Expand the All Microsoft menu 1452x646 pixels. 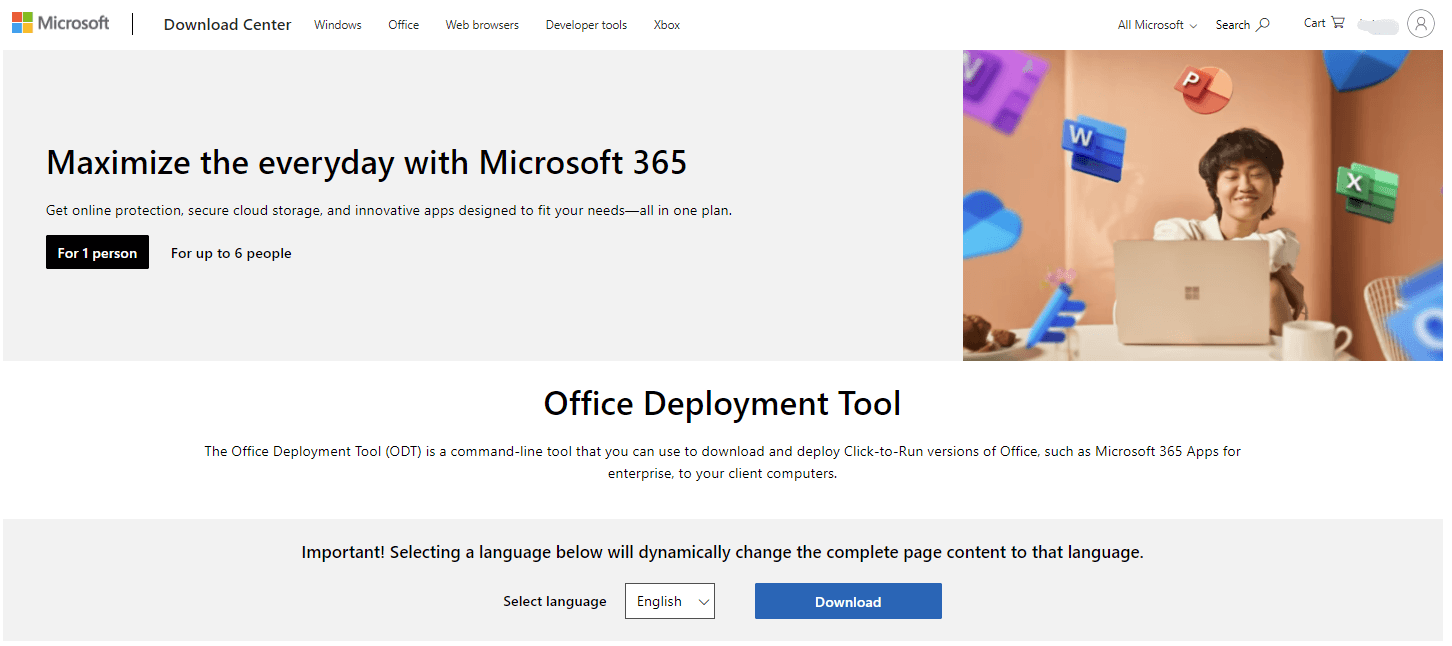coord(1157,25)
